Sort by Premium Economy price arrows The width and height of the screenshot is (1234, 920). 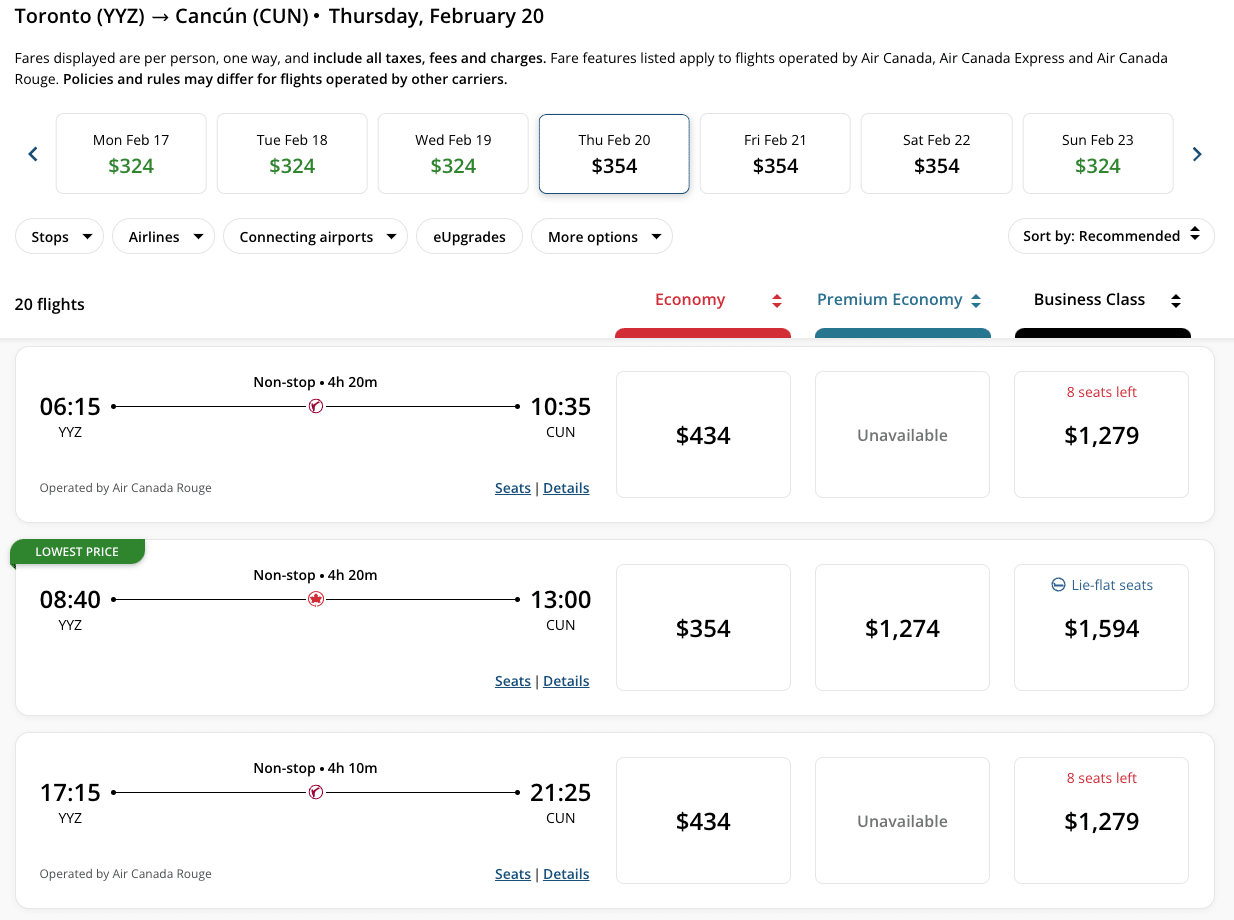[x=976, y=300]
